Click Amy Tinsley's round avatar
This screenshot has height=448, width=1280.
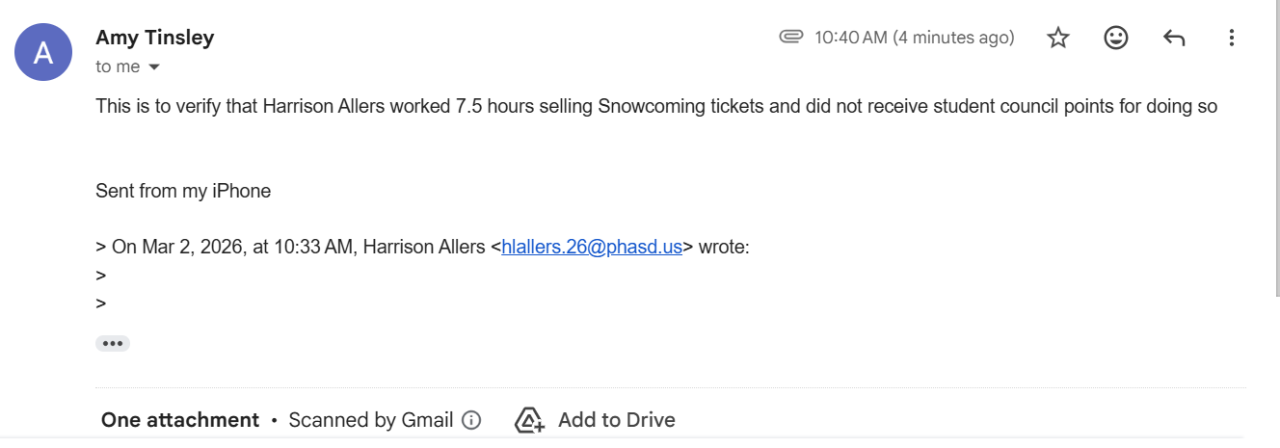pyautogui.click(x=43, y=52)
